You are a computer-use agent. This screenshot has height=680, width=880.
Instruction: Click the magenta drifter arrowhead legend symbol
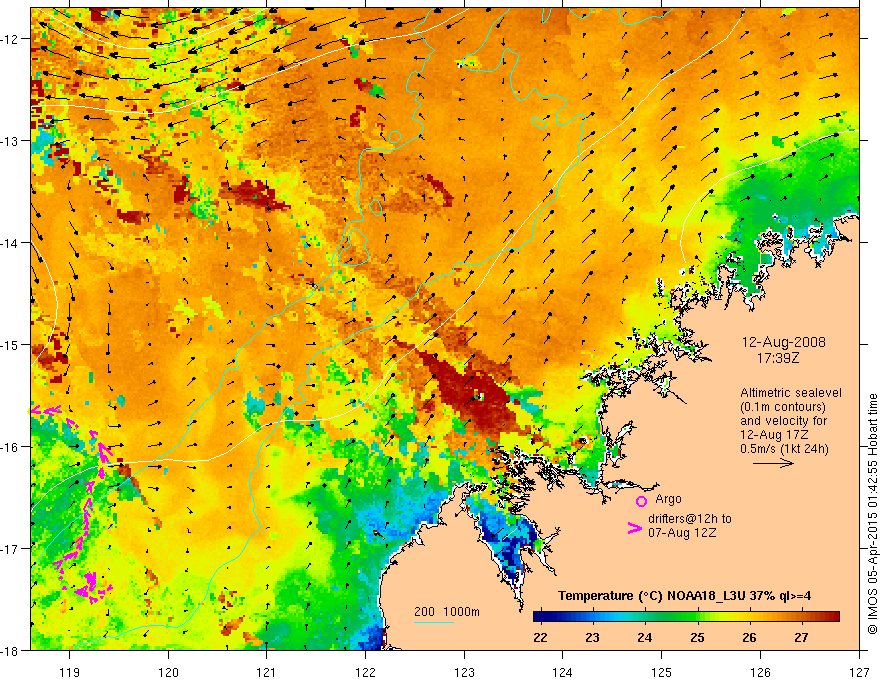635,528
